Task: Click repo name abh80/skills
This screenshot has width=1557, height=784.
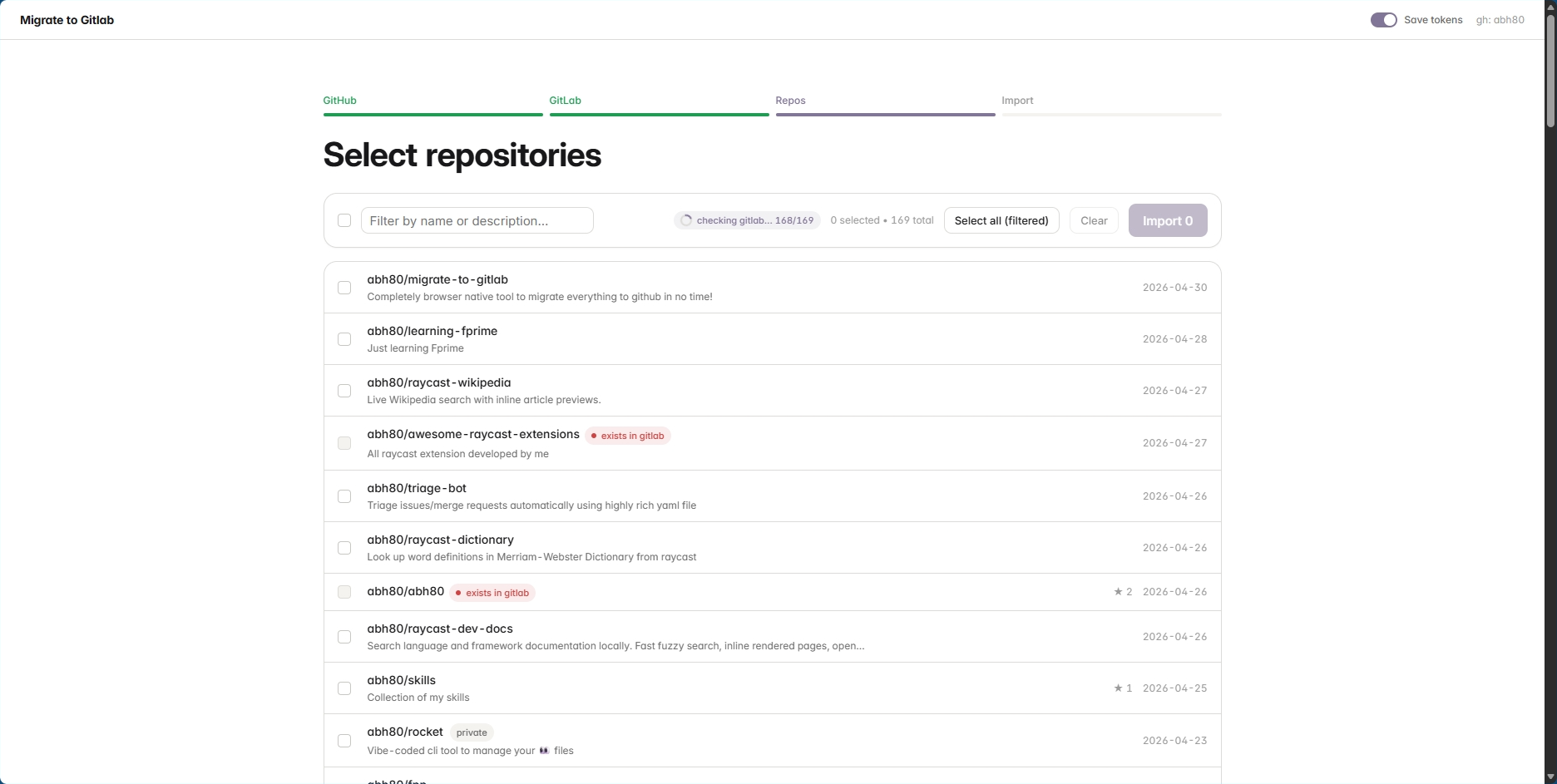Action: coord(402,680)
